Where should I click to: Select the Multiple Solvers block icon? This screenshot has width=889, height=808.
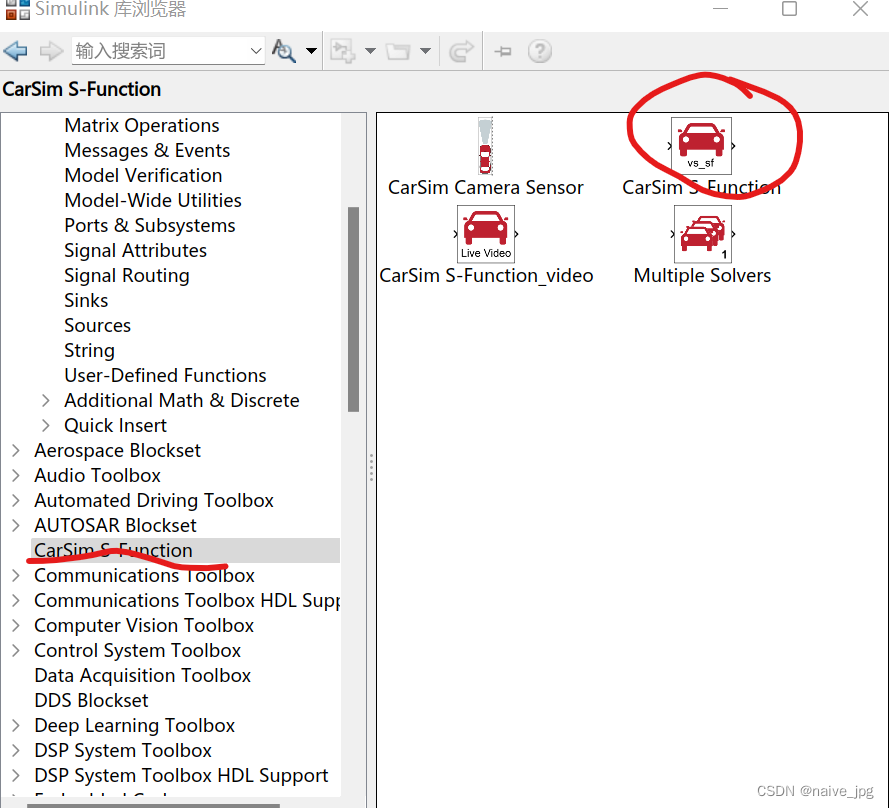click(703, 234)
